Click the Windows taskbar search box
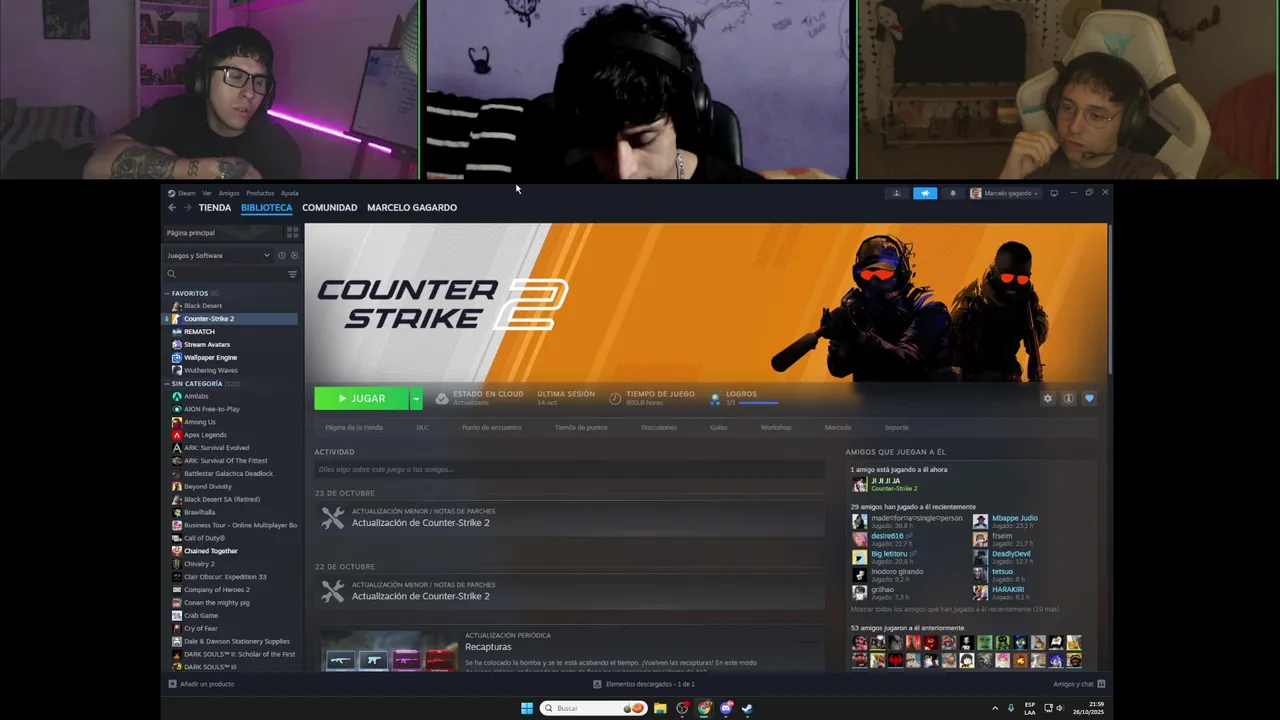Image resolution: width=1280 pixels, height=720 pixels. (593, 708)
